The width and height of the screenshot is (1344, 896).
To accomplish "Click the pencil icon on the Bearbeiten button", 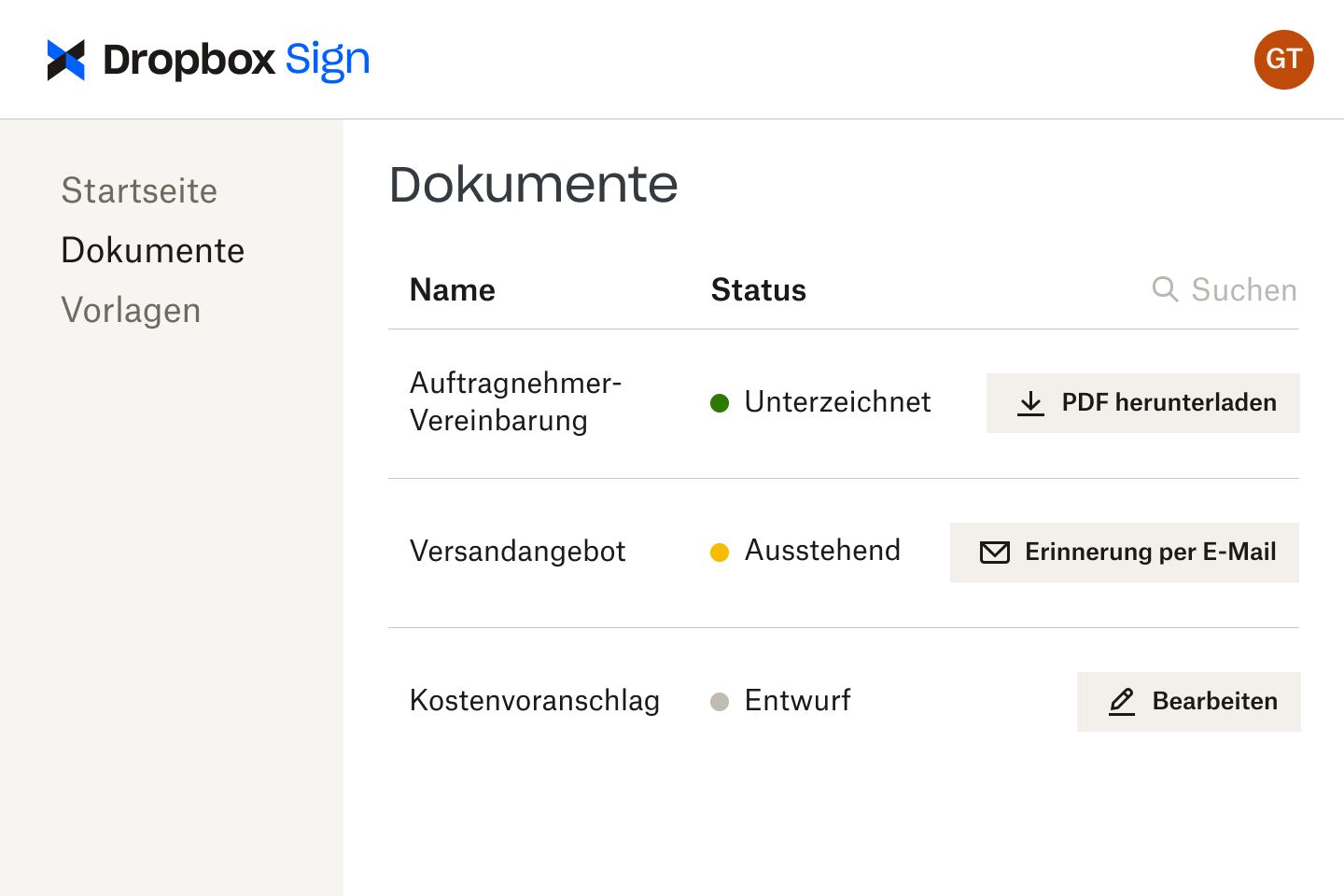I will pos(1122,702).
